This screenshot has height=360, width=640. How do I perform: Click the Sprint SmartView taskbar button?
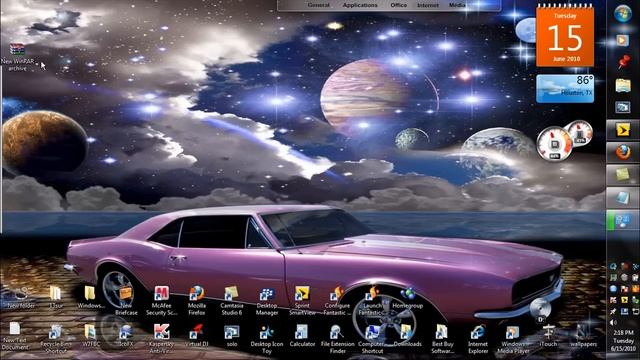[623, 130]
